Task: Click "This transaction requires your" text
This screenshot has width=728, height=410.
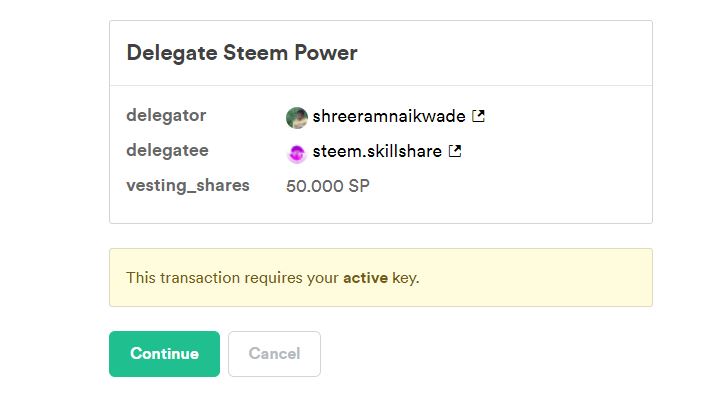Action: pos(232,278)
